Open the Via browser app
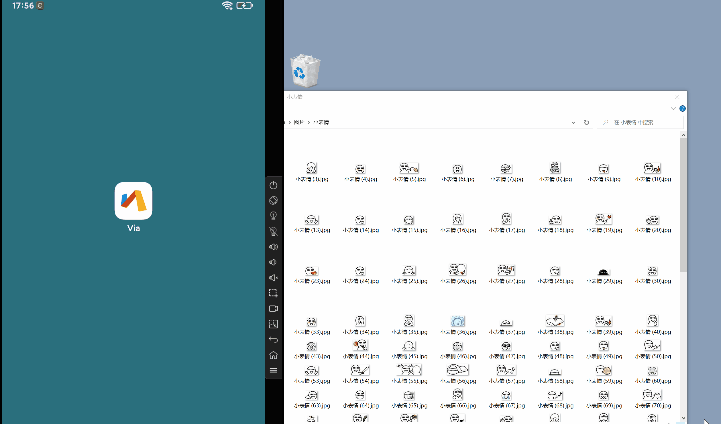Viewport: 721px width, 424px height. click(x=133, y=201)
